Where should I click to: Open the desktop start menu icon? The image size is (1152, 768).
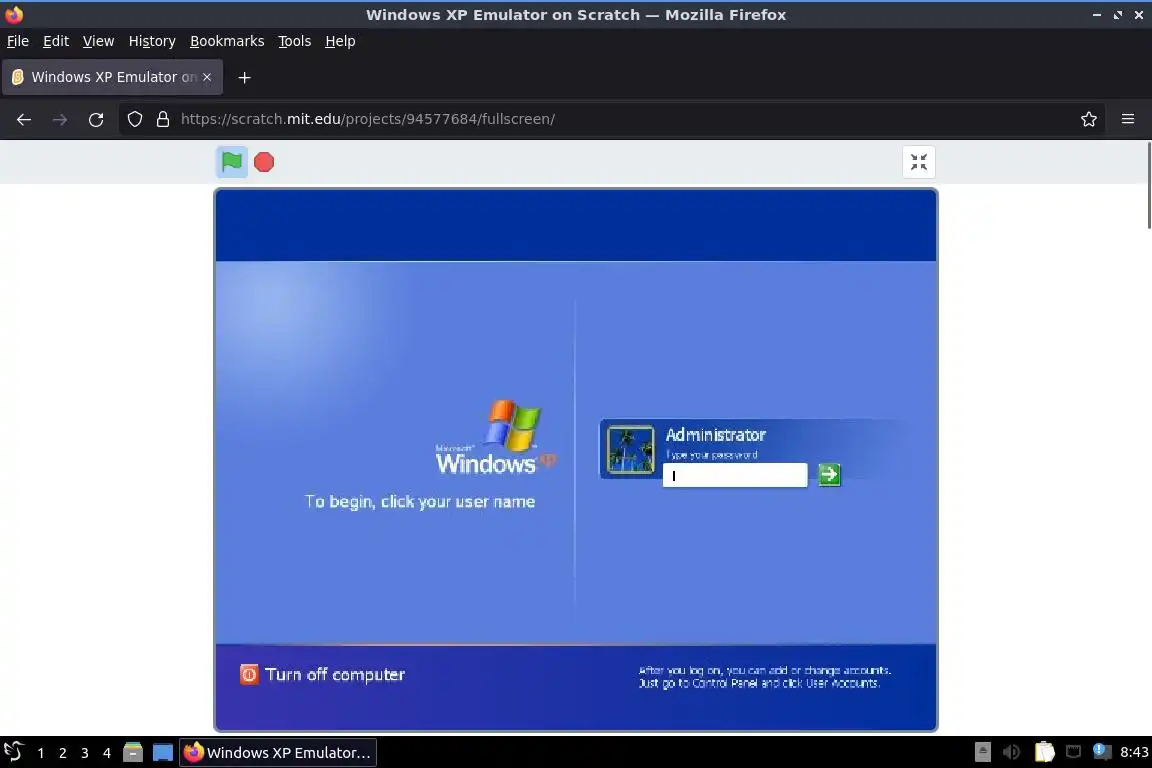coord(13,752)
